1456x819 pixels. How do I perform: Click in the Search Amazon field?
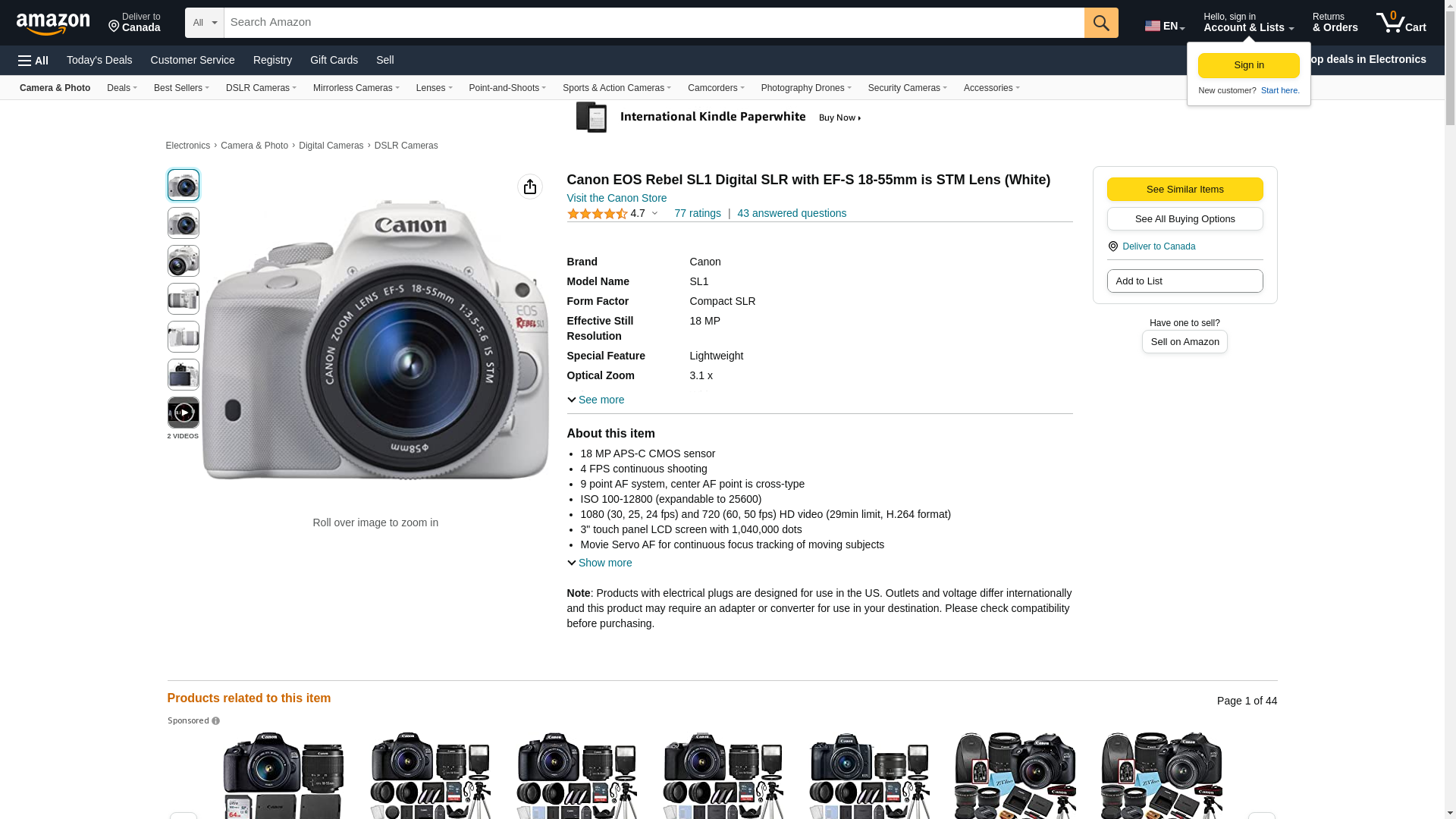click(654, 23)
